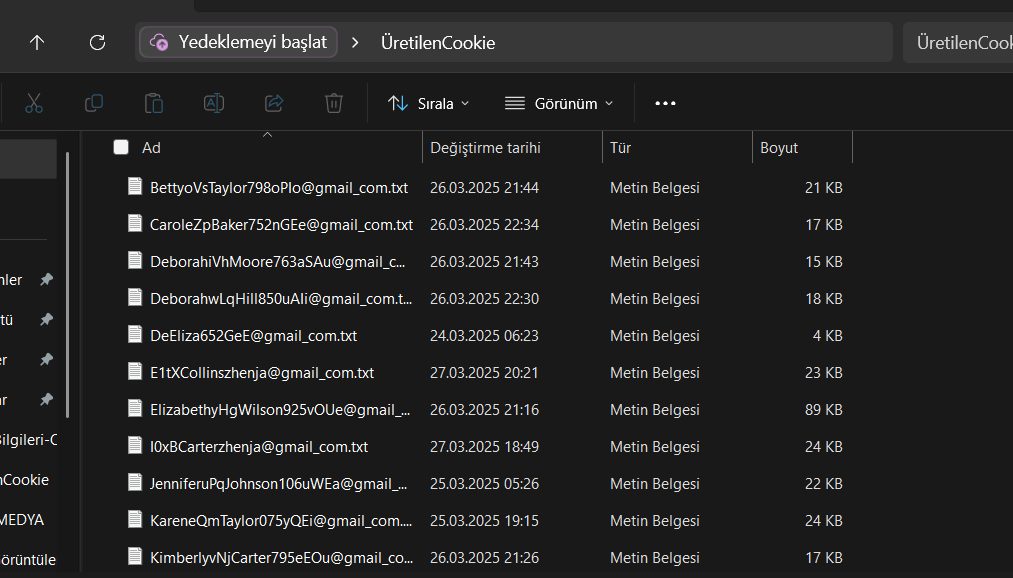Click the Delete trash icon
The width and height of the screenshot is (1013, 578).
coord(334,103)
